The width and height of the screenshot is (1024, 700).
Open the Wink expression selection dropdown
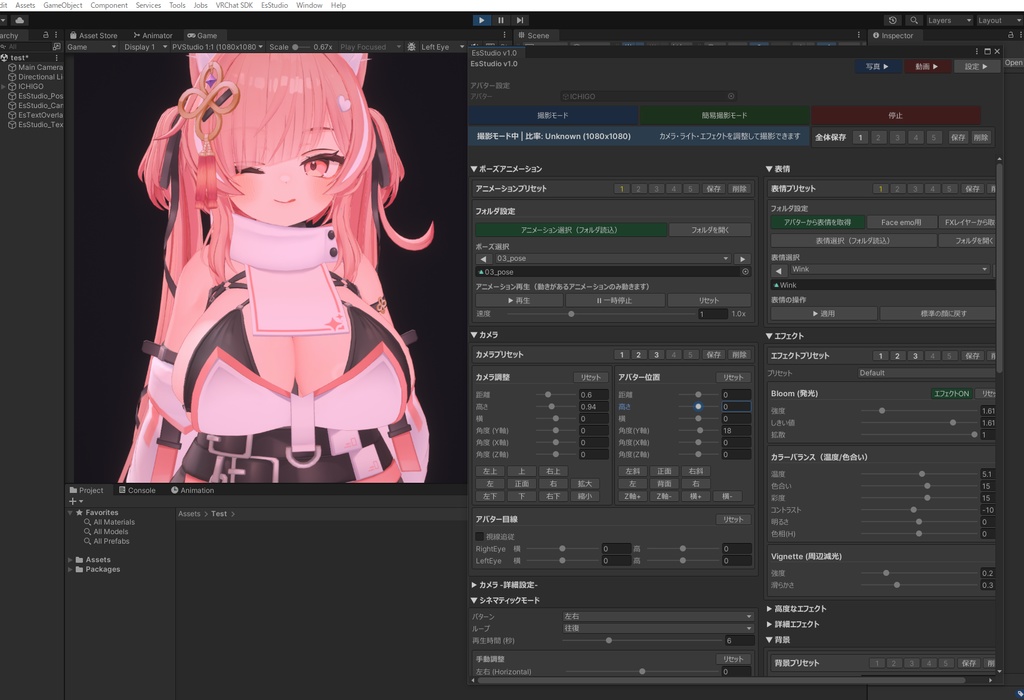coord(890,270)
